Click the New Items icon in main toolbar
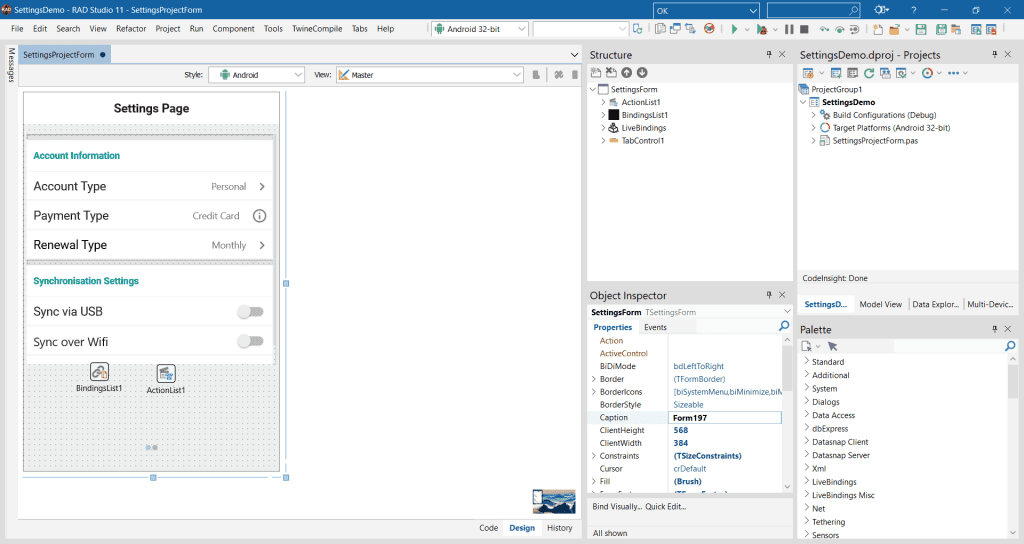Viewport: 1024px width, 544px height. point(878,29)
